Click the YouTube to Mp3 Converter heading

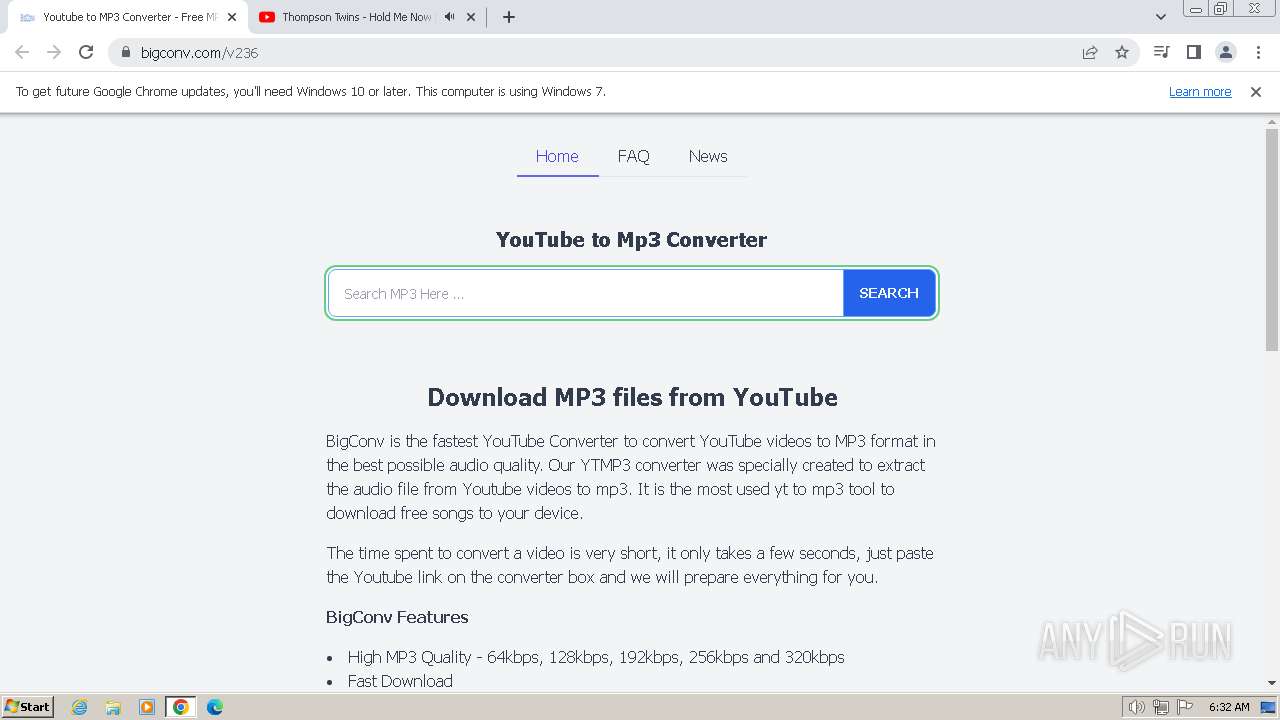pyautogui.click(x=631, y=240)
